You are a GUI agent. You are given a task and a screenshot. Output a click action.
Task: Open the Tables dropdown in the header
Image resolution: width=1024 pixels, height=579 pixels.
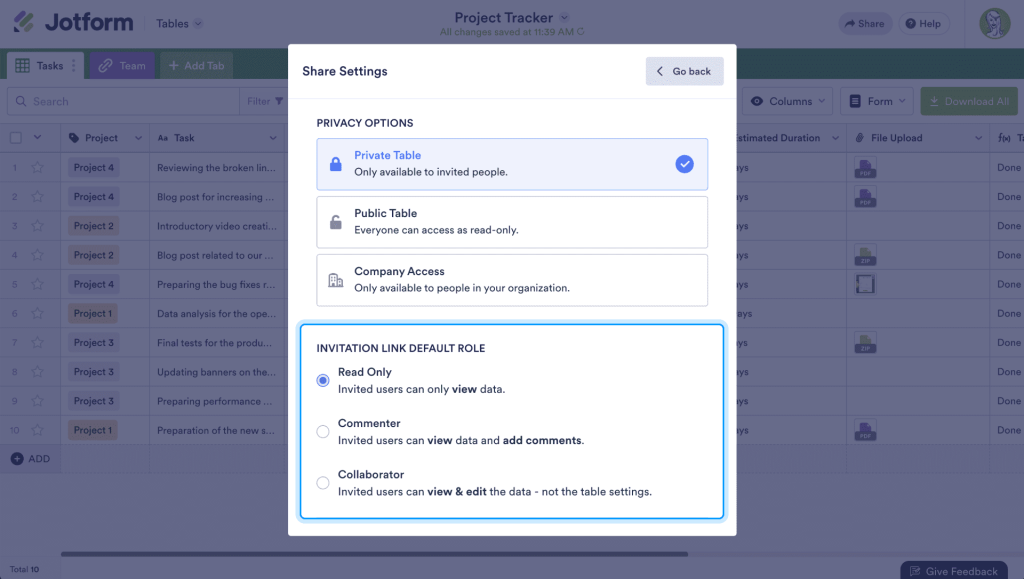click(176, 23)
